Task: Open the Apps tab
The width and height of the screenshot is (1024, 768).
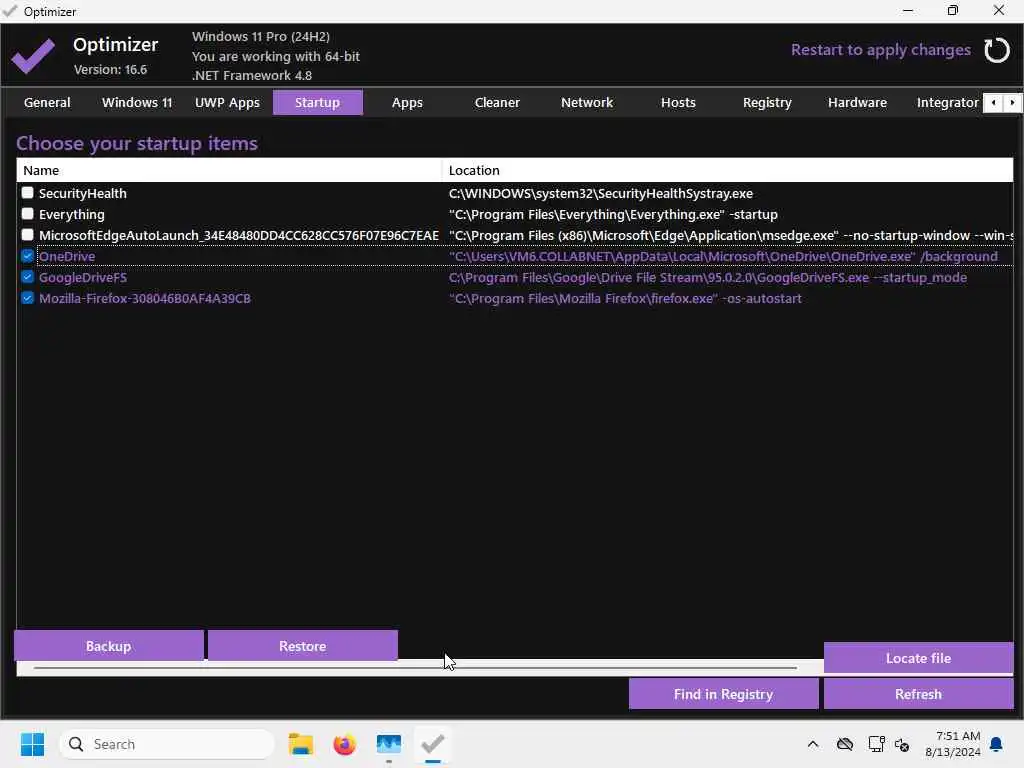Action: point(407,103)
